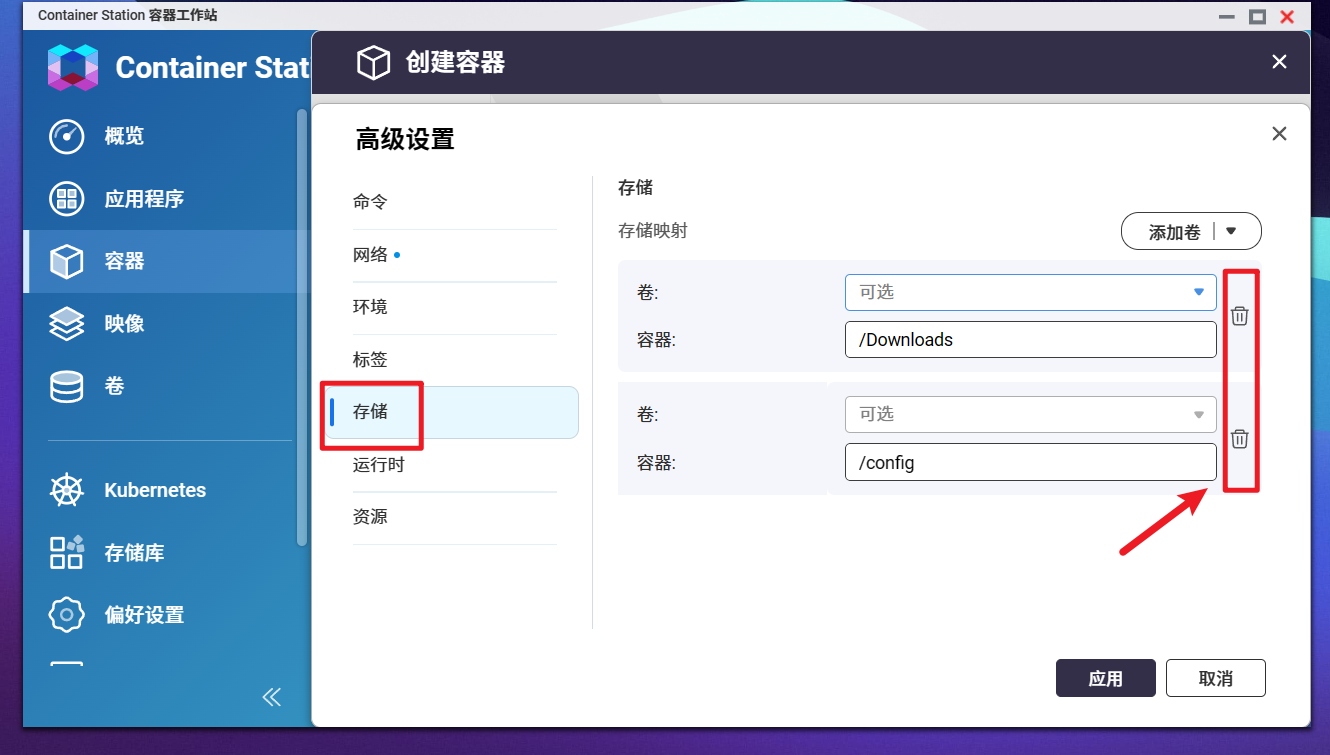Expand the 添加卷 dropdown arrow
Image resolution: width=1330 pixels, height=755 pixels.
click(1231, 231)
